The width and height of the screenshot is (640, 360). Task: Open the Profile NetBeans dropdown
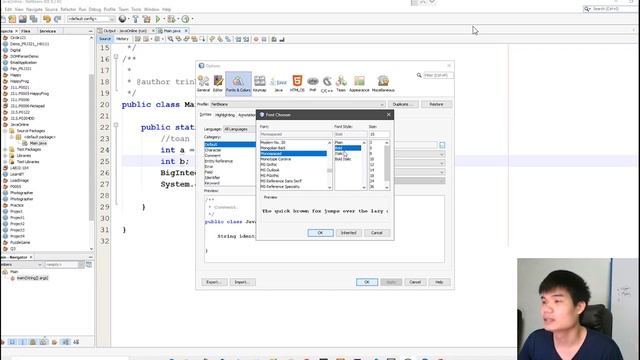pos(297,104)
